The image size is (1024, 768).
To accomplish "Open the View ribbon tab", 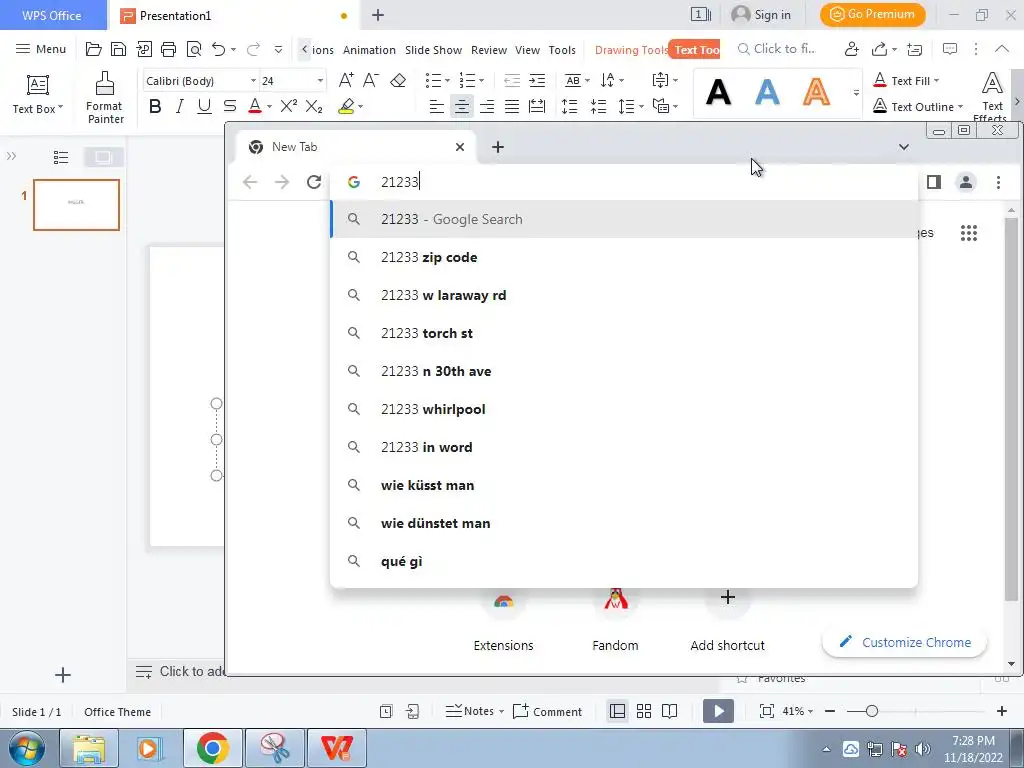I will (527, 50).
